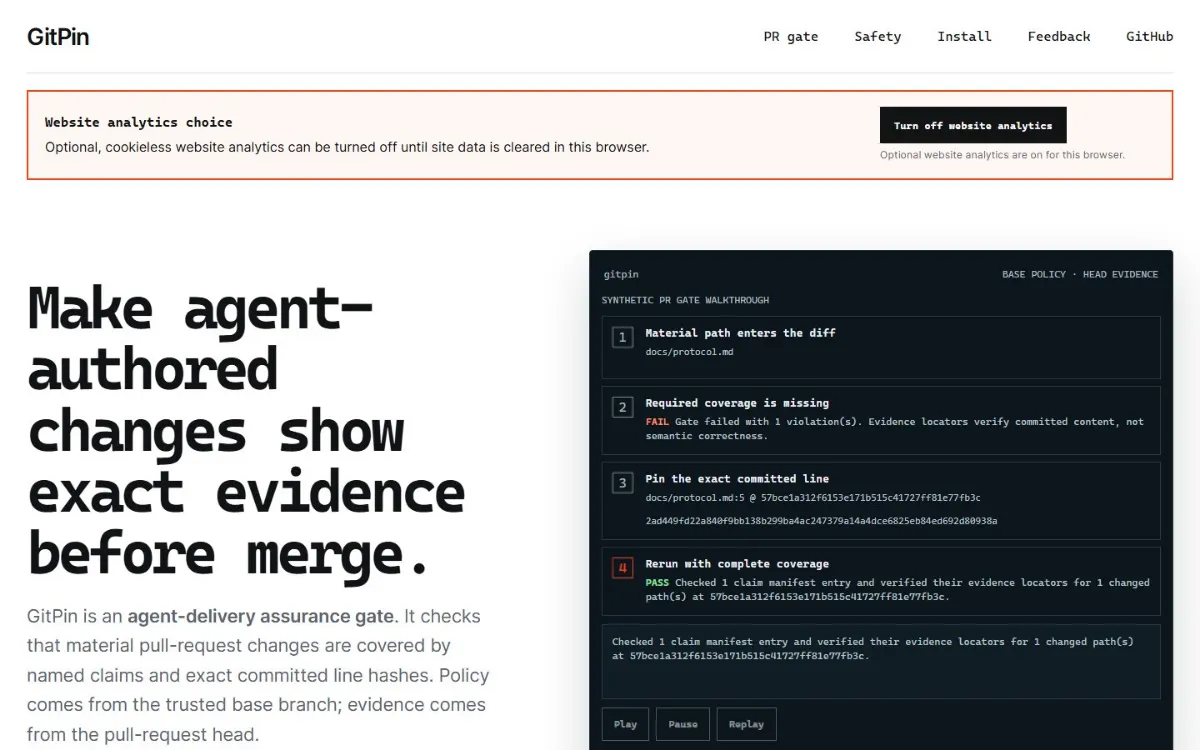Click the 'Make agent-authored changes' main headline

(247, 430)
